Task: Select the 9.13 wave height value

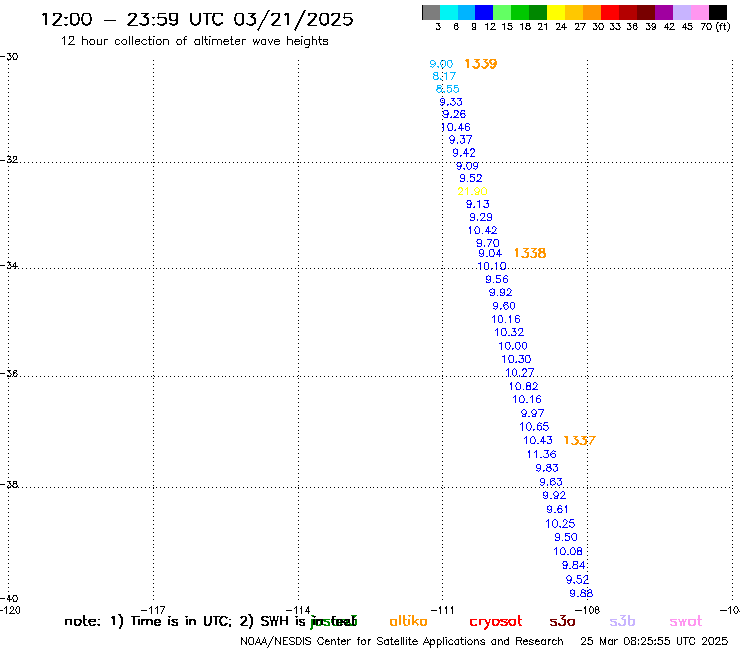Action: coord(478,204)
